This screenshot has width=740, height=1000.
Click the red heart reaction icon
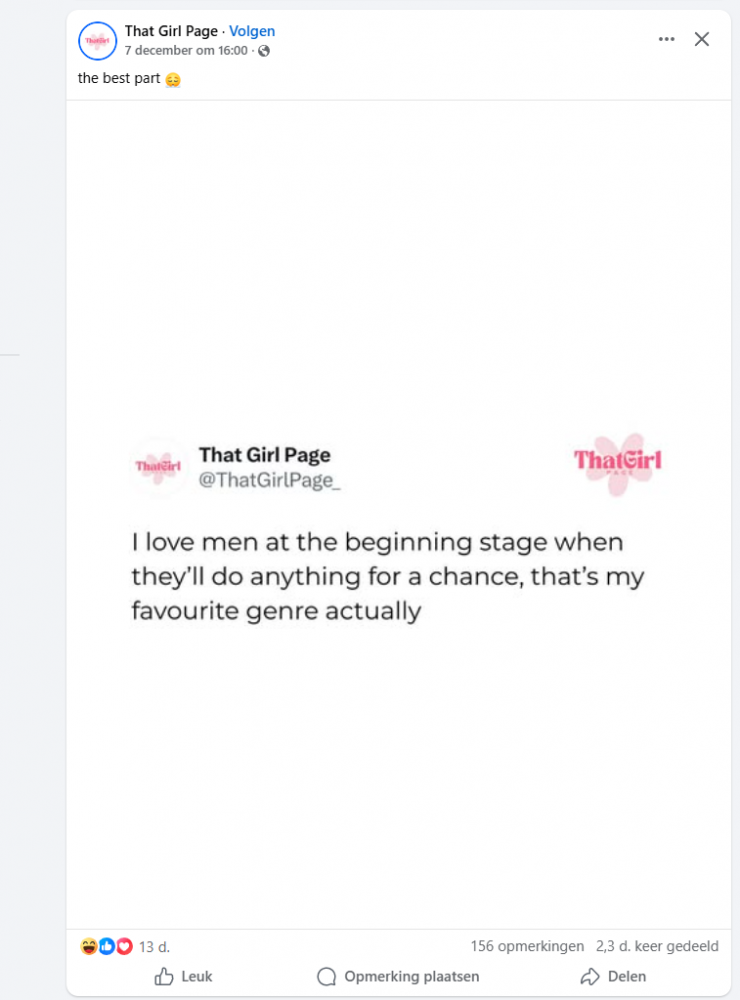click(x=124, y=946)
